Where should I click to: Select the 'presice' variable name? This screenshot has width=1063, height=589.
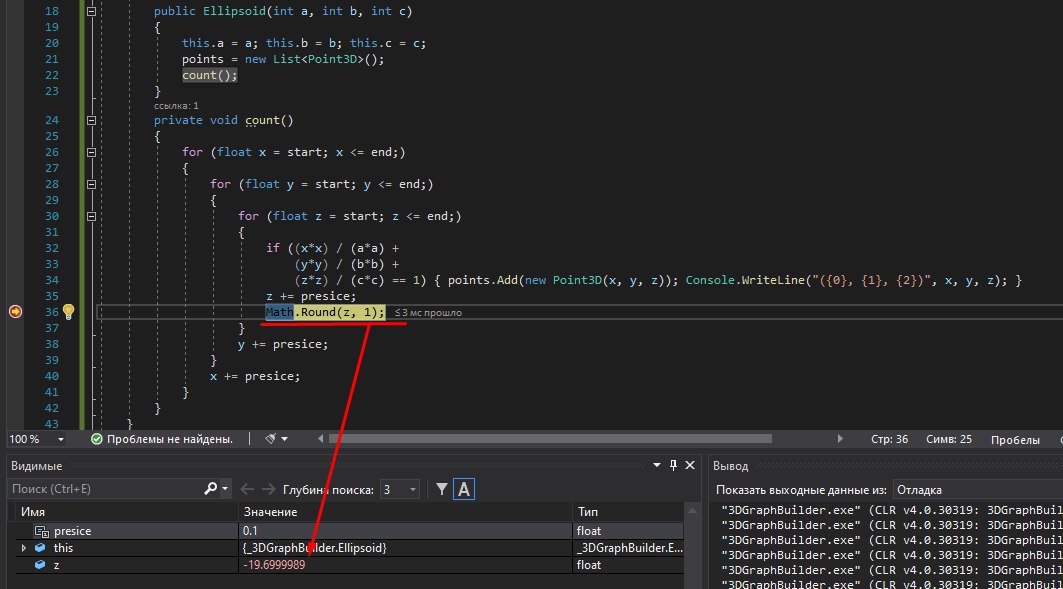click(73, 531)
